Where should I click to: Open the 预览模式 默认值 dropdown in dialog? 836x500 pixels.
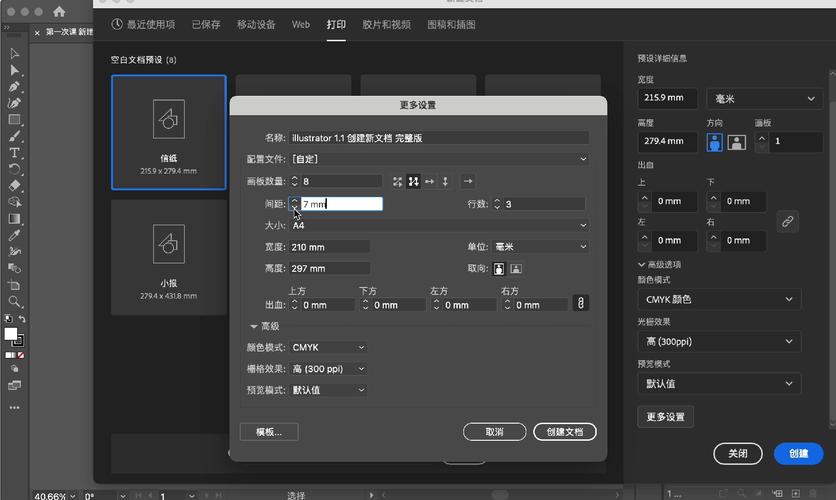(x=328, y=390)
